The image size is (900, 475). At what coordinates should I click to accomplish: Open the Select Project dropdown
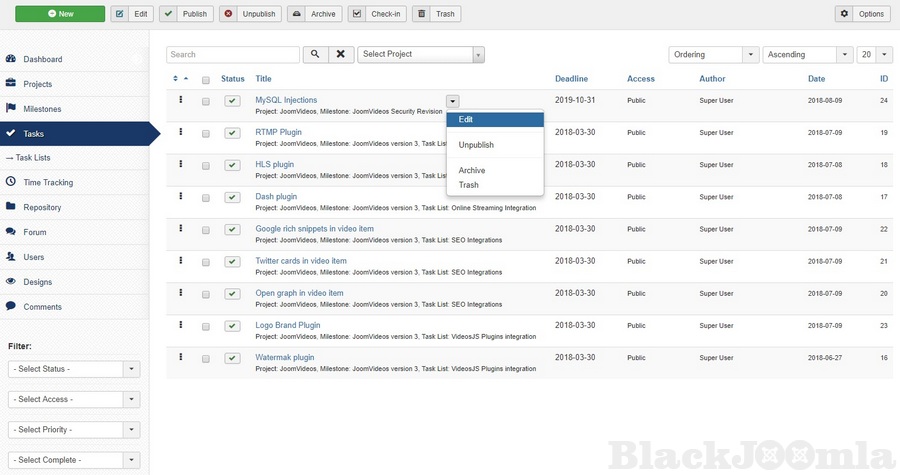click(421, 54)
